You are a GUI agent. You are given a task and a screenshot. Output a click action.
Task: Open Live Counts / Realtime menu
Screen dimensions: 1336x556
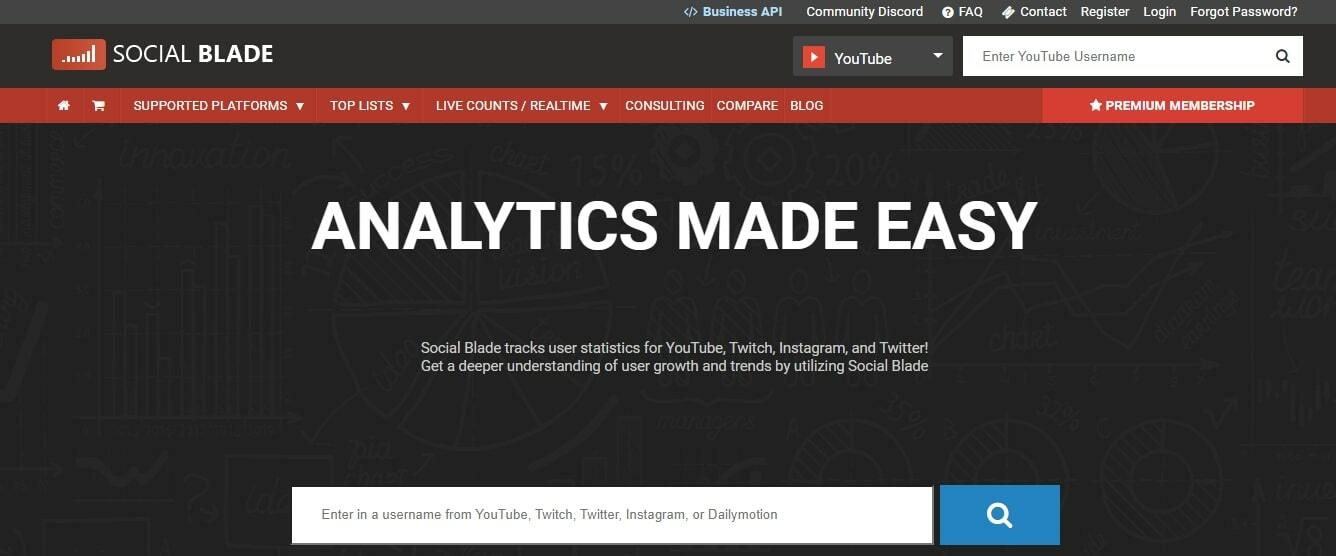(x=522, y=105)
